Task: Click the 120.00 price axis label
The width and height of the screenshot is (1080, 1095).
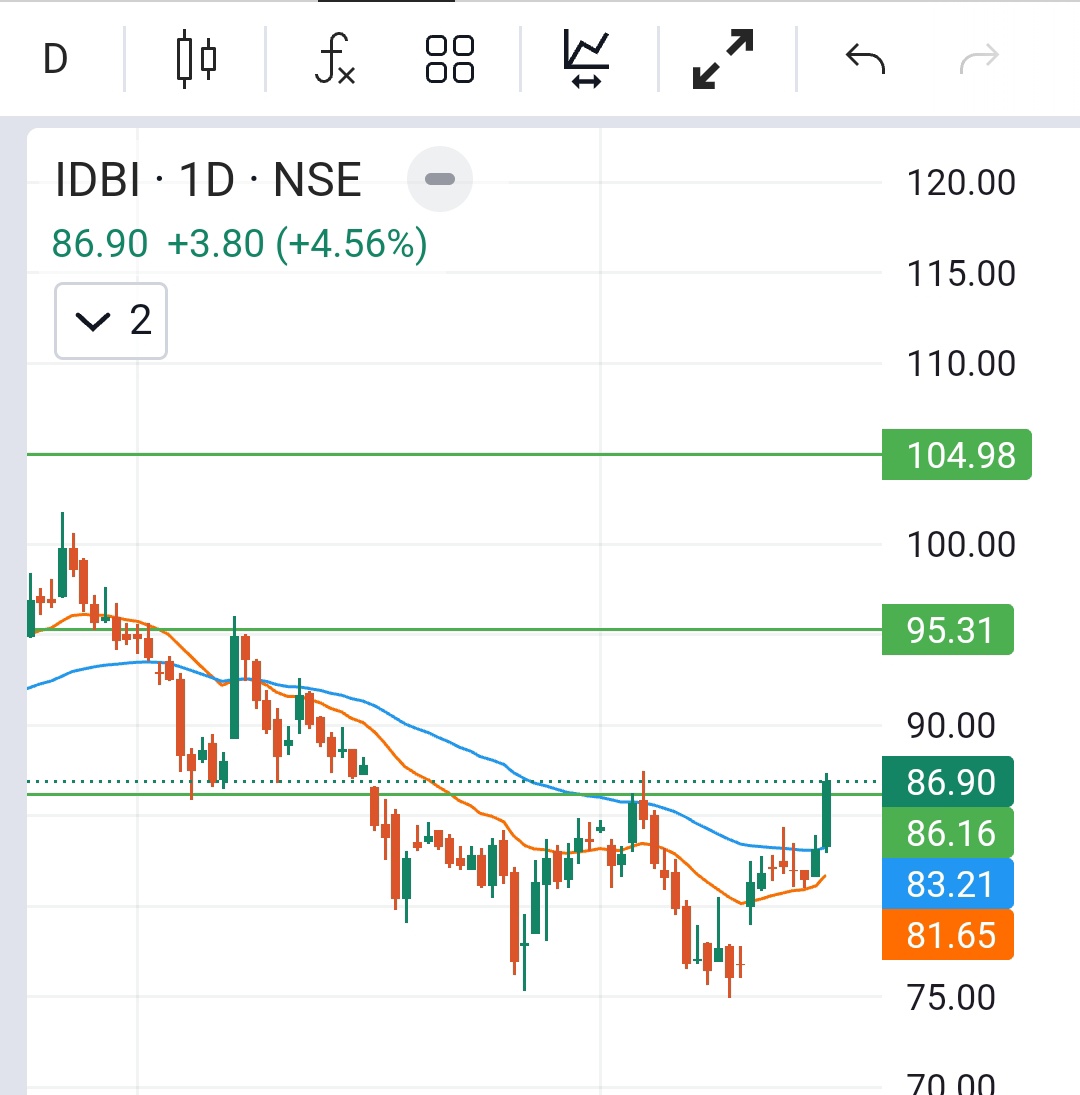Action: [x=961, y=183]
